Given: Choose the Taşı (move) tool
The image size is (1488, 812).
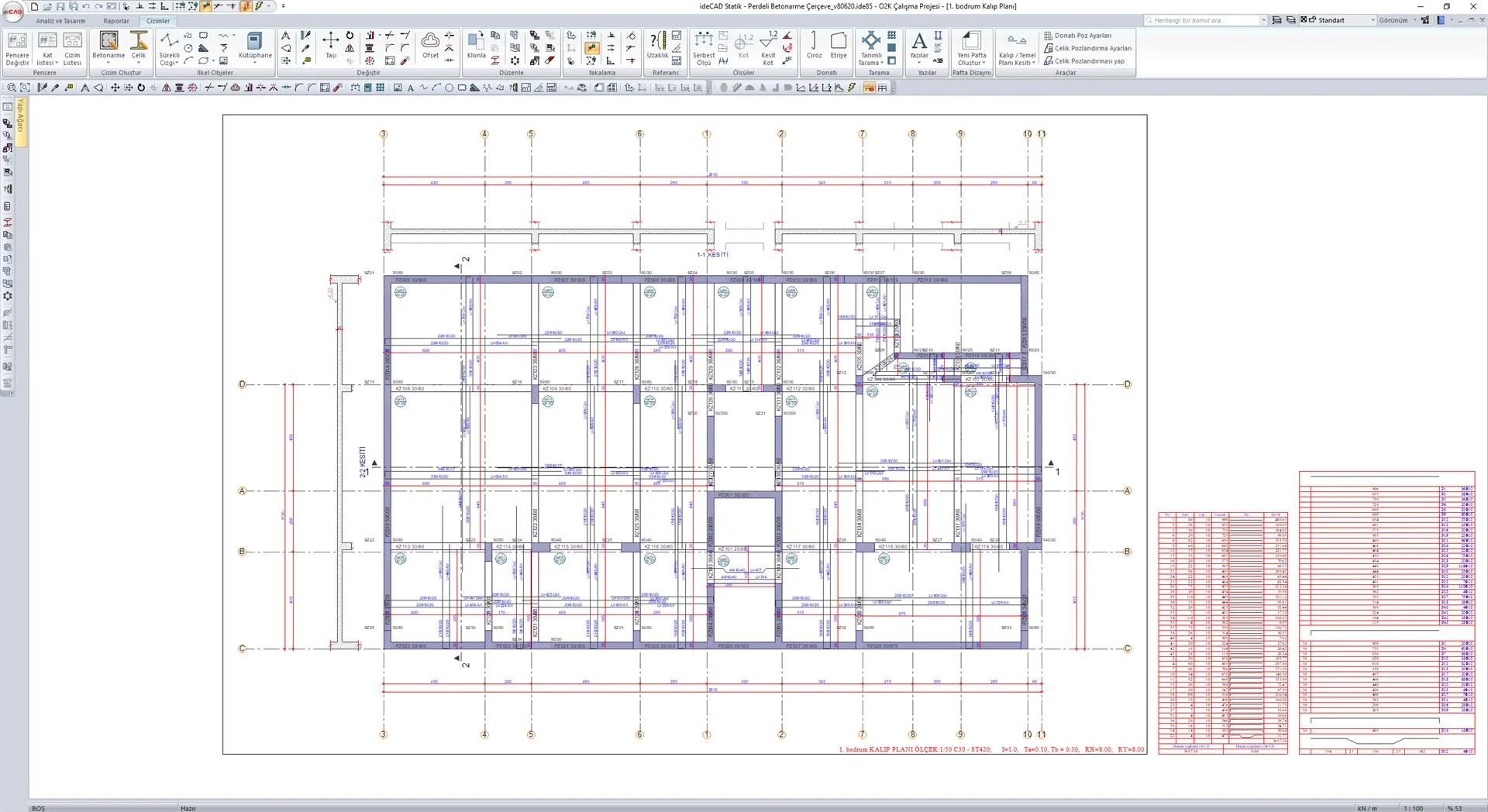Looking at the screenshot, I should coord(331,46).
